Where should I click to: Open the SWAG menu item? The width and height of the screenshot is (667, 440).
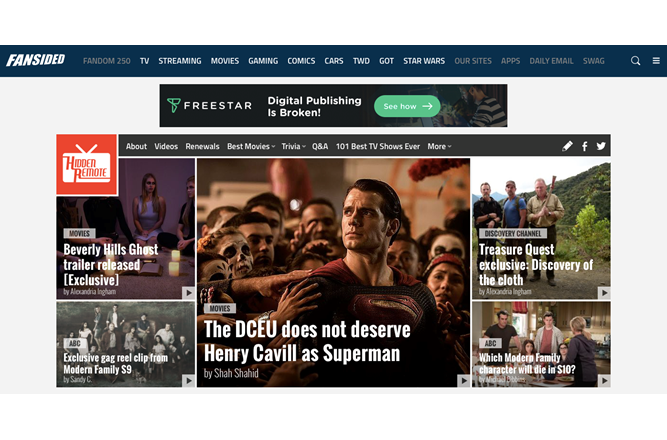[594, 61]
